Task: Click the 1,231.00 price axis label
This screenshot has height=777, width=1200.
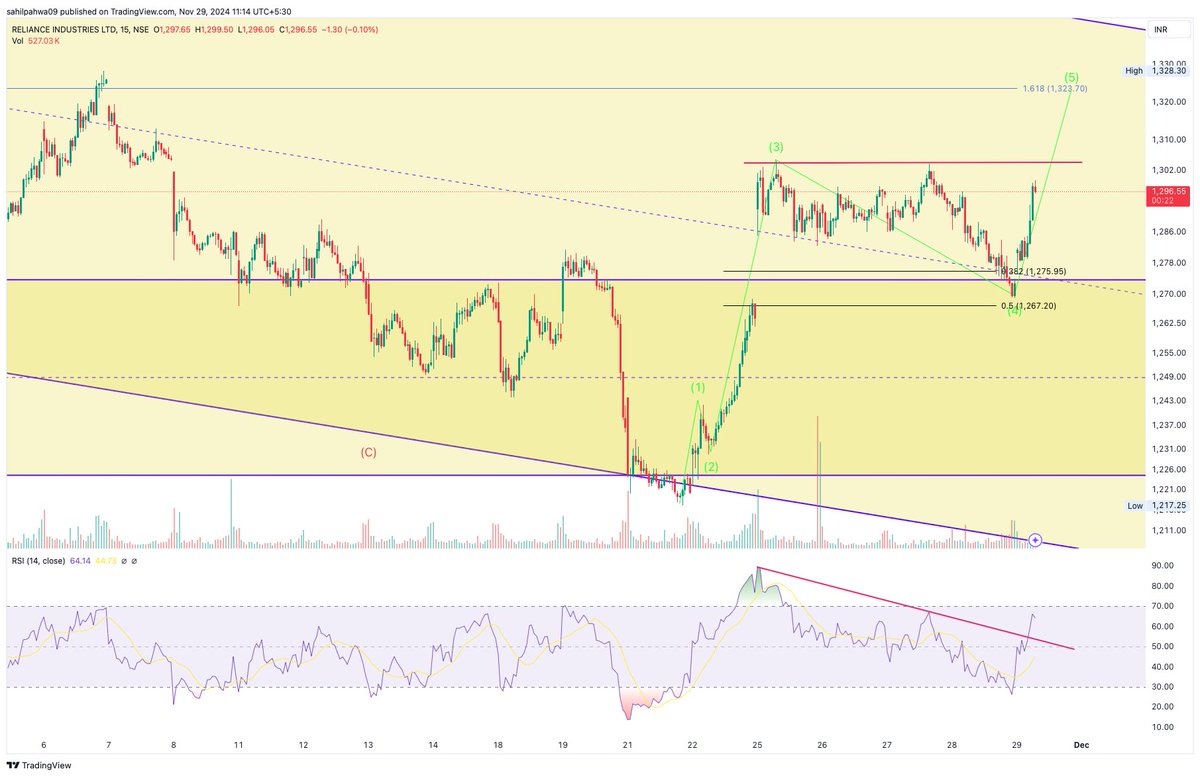Action: [1169, 449]
